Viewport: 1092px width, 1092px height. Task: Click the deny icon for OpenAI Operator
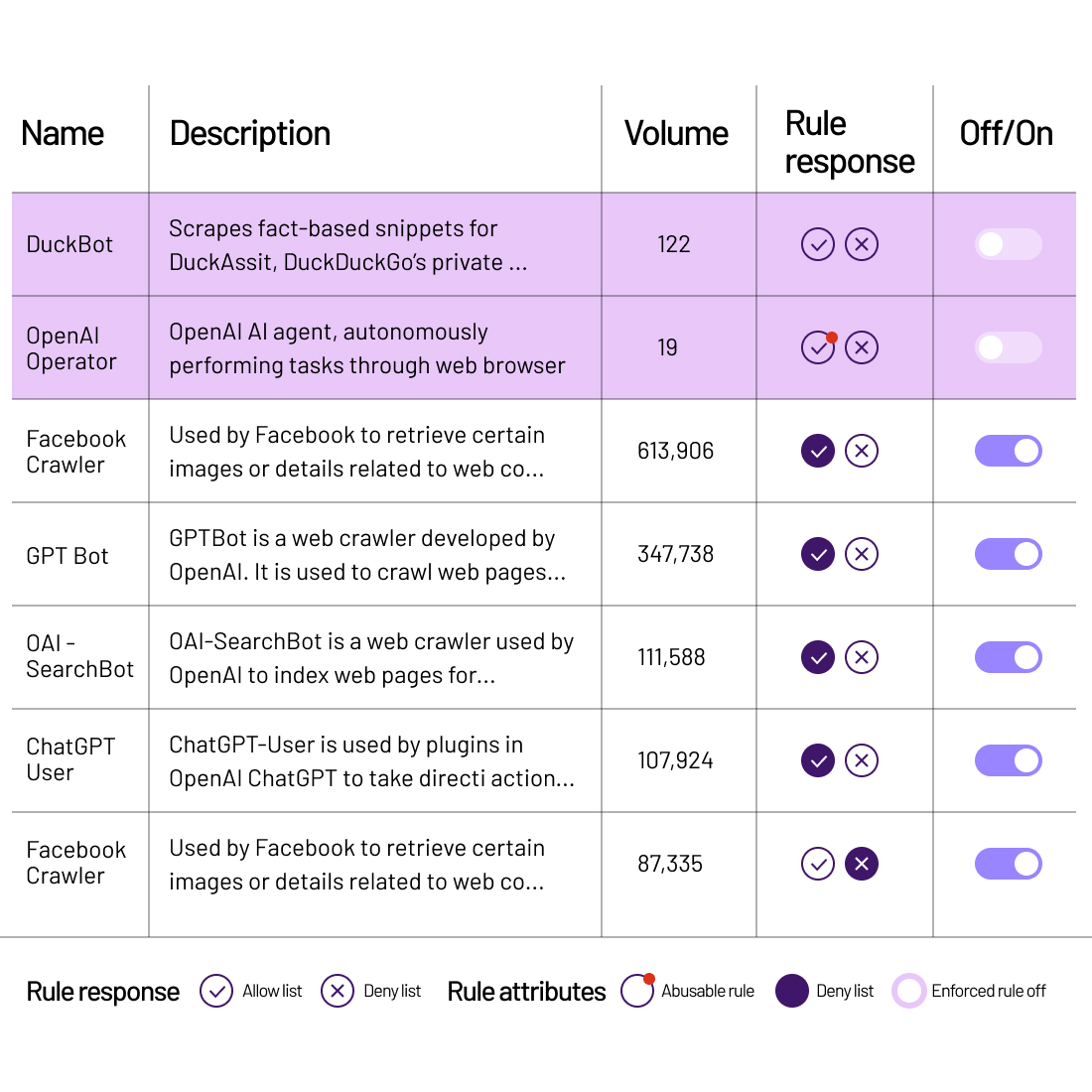click(862, 347)
